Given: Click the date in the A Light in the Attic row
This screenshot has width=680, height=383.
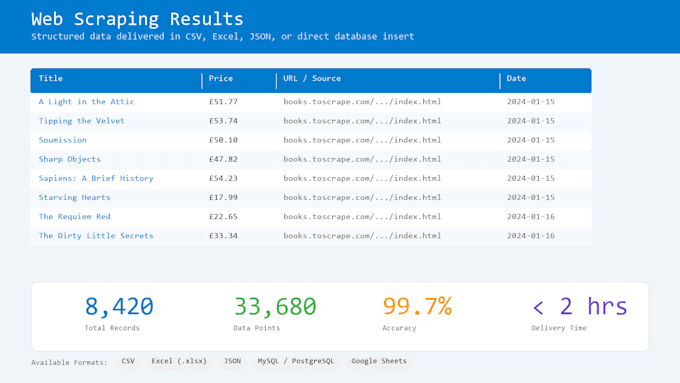Looking at the screenshot, I should click(531, 101).
